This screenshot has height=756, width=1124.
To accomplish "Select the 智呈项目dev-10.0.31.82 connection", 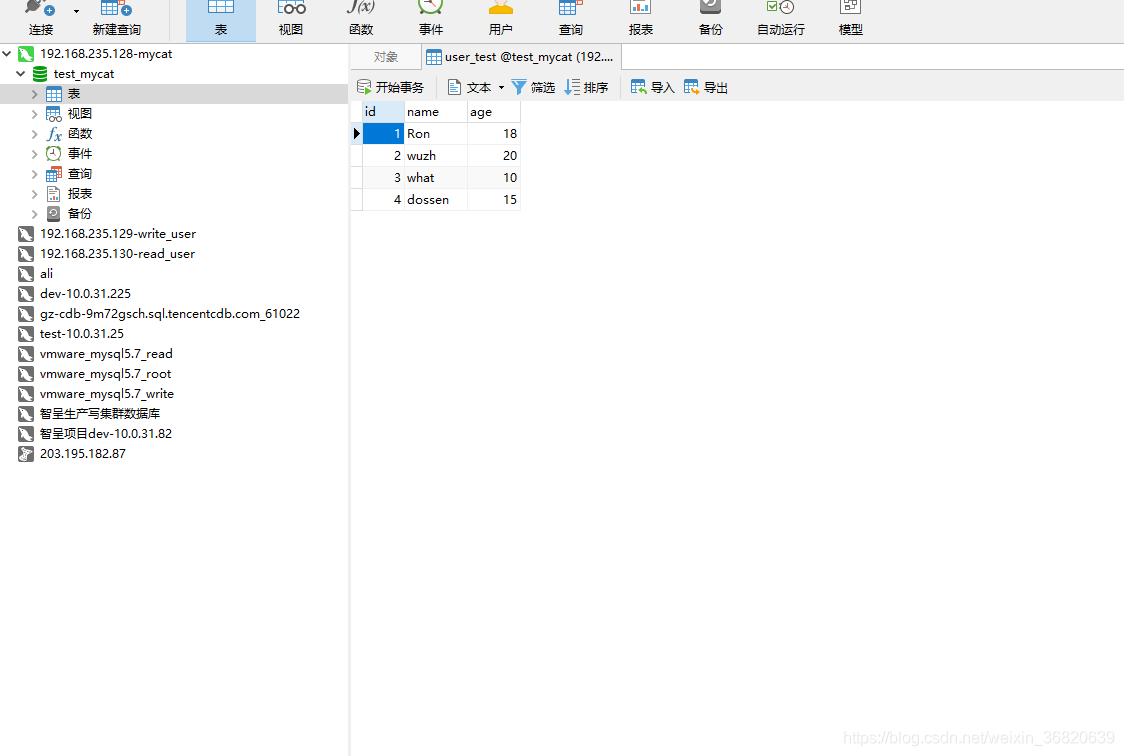I will point(105,434).
